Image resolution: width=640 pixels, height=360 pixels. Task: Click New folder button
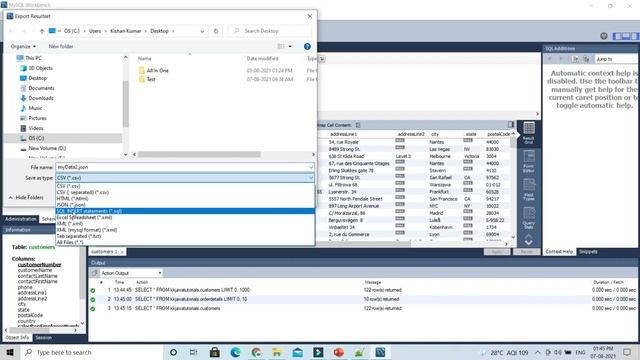pos(61,47)
